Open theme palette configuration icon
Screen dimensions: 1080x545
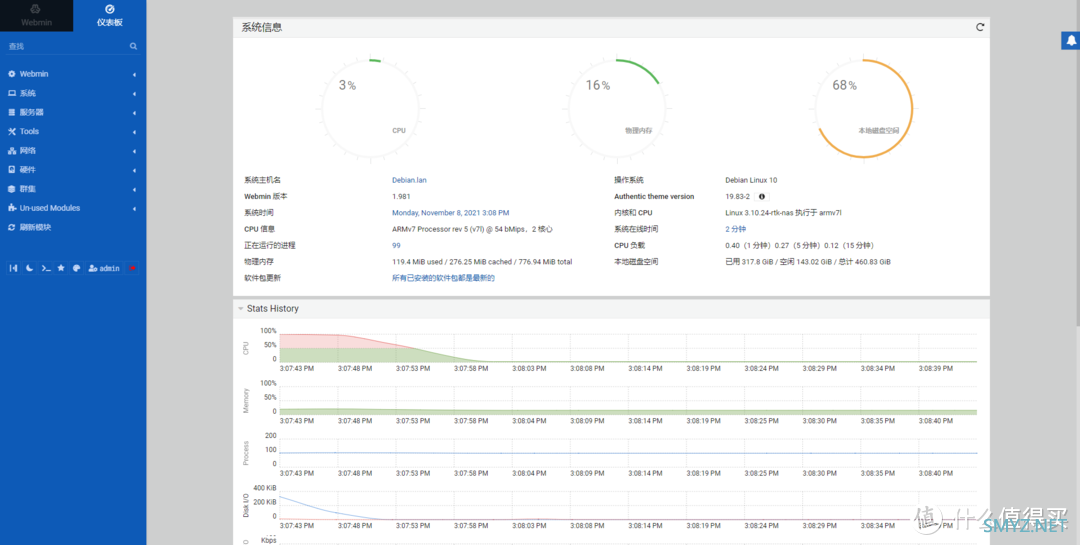(76, 268)
